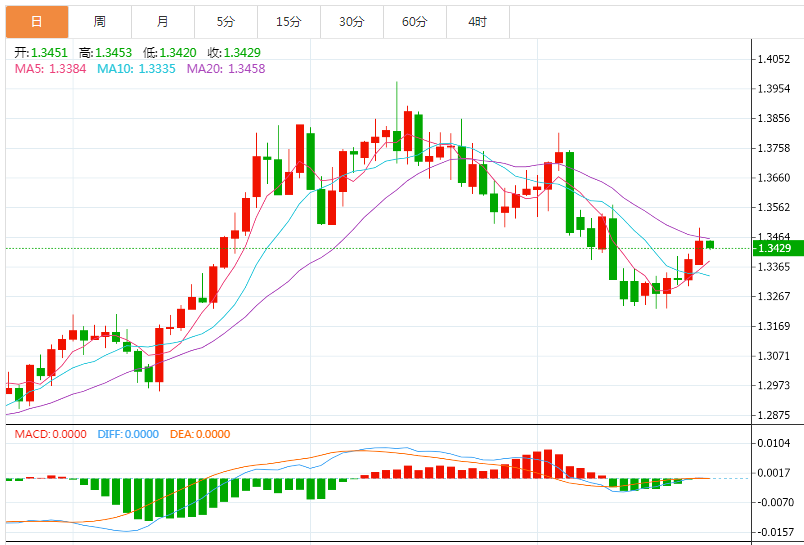804x545 pixels.
Task: Click the MACD: 0.0000 label
Action: [x=50, y=434]
